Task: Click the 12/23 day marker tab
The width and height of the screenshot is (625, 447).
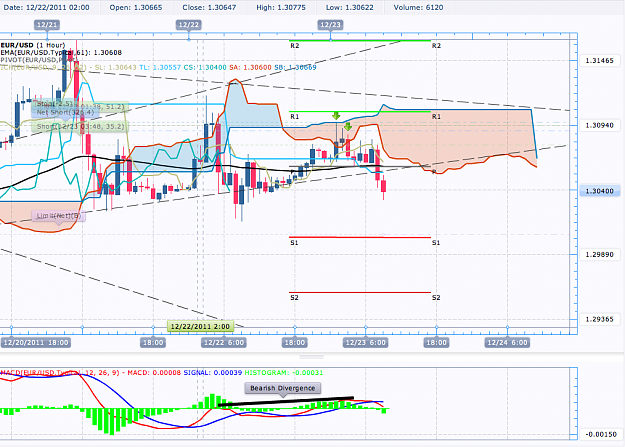Action: click(x=330, y=25)
